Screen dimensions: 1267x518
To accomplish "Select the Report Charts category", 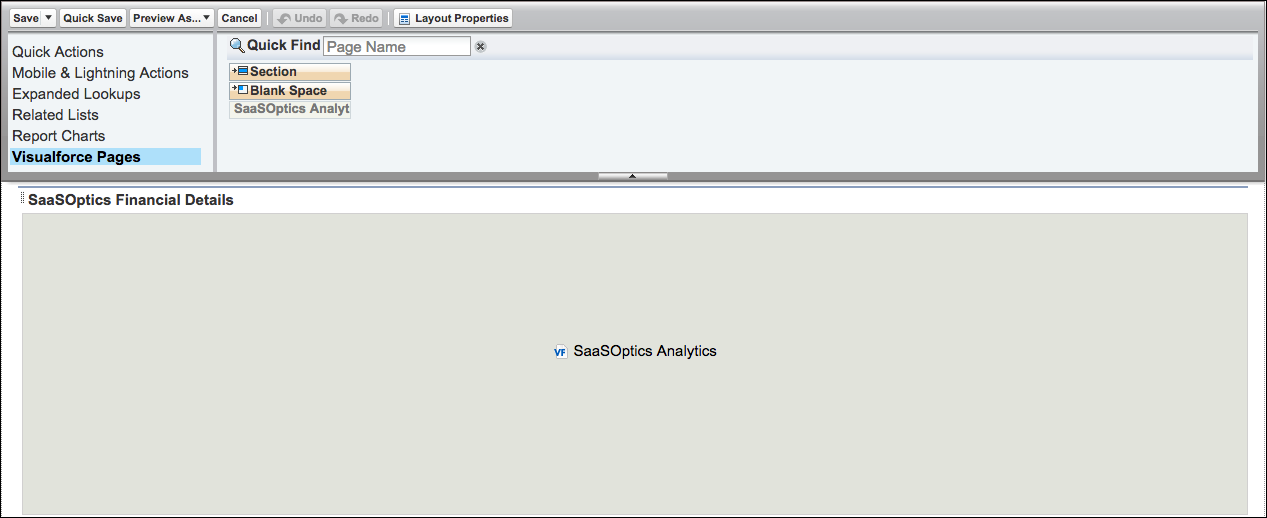I will 58,136.
